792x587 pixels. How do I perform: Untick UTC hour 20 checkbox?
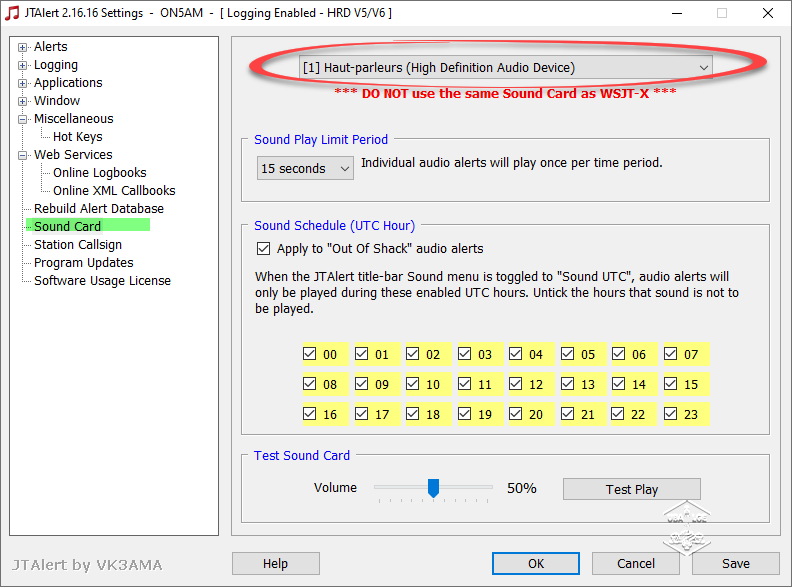pyautogui.click(x=516, y=414)
